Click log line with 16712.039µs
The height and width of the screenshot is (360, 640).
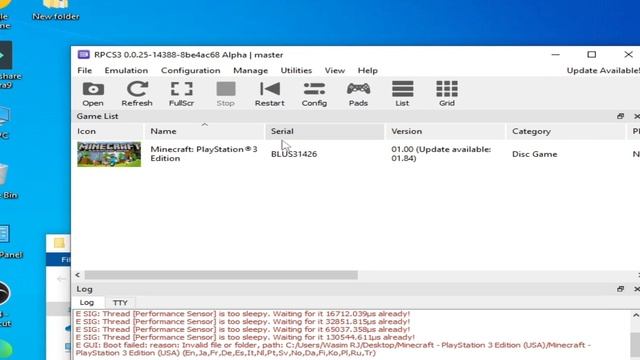pyautogui.click(x=242, y=314)
